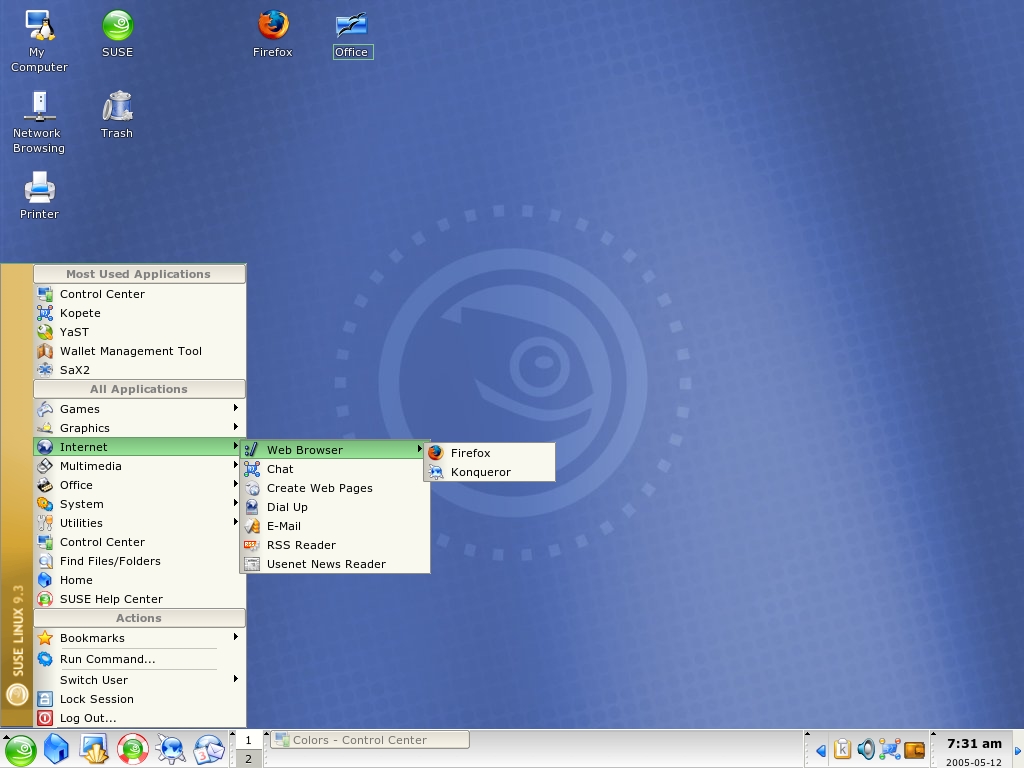Expand the Switch User submenu

coord(139,680)
